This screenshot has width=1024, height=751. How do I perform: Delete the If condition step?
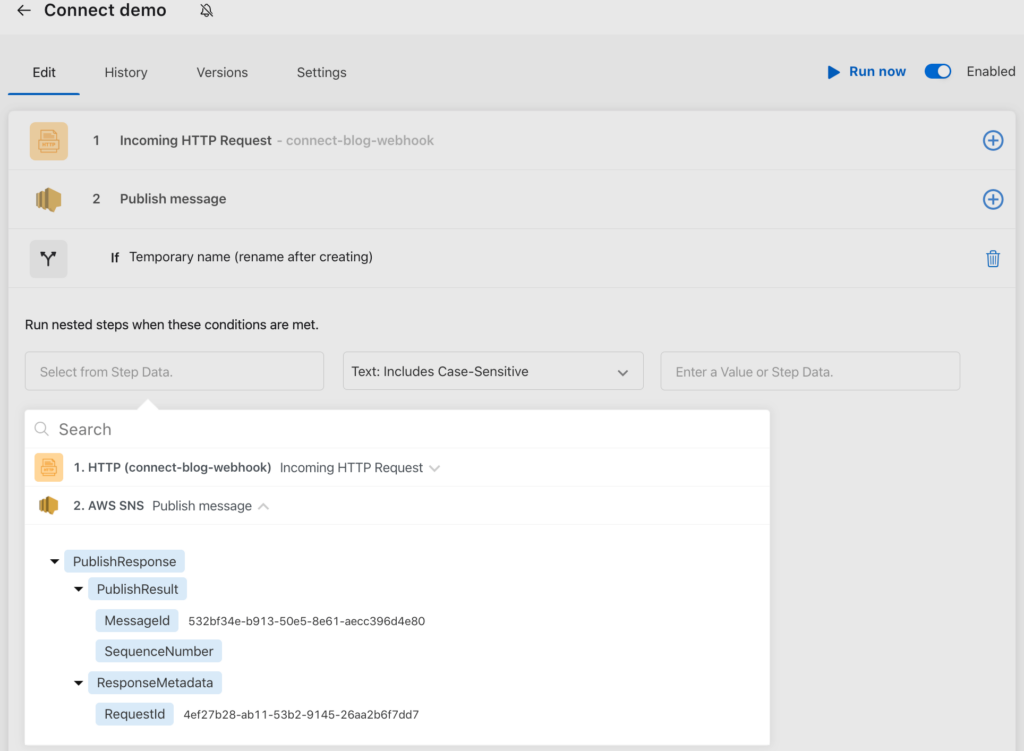pos(992,259)
